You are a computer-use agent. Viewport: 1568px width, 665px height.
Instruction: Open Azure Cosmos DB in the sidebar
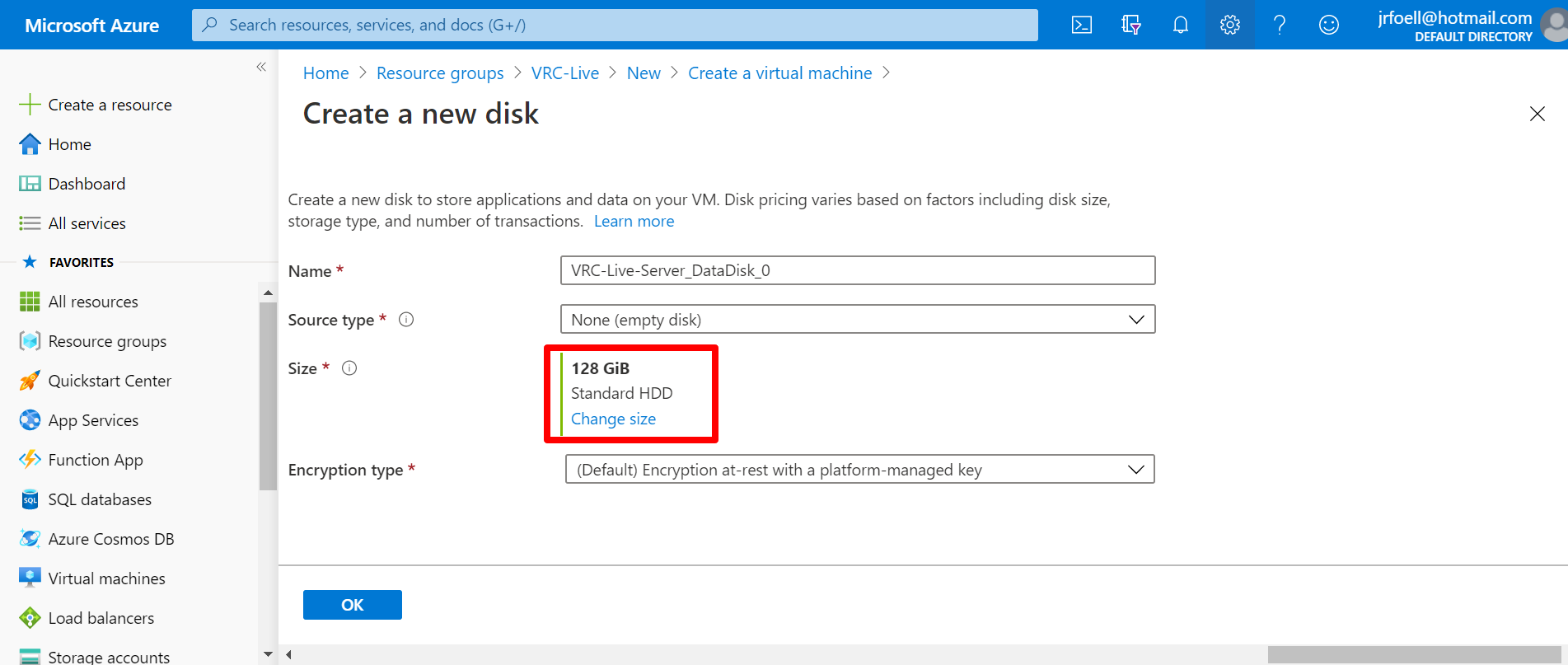click(x=111, y=539)
